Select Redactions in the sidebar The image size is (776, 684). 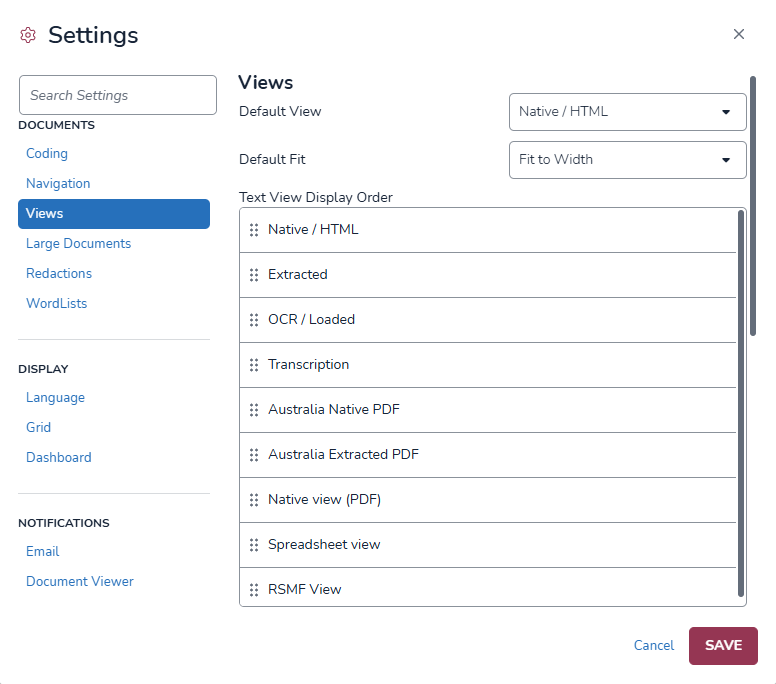[x=59, y=274]
